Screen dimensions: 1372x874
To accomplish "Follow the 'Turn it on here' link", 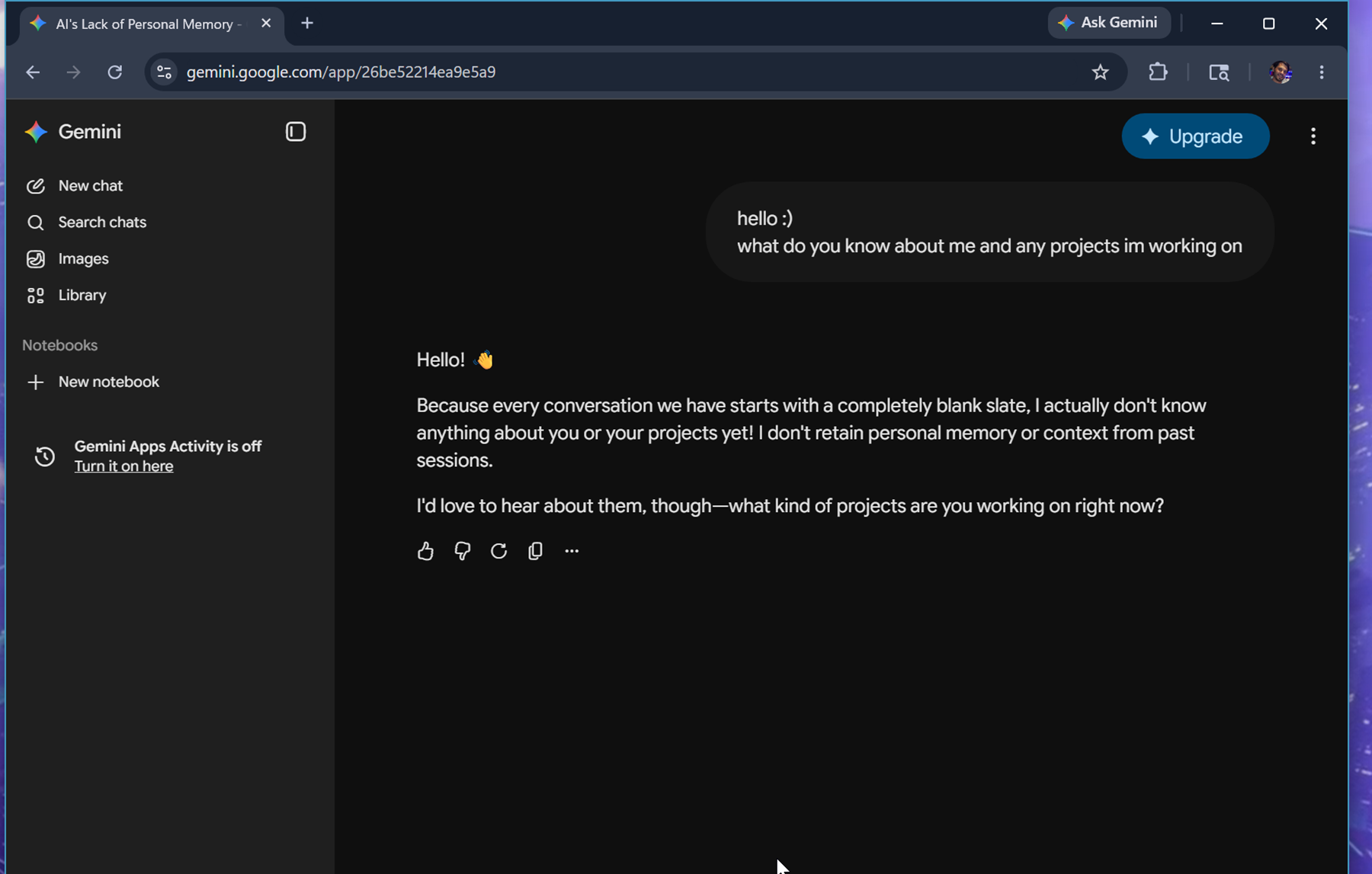I will coord(123,466).
